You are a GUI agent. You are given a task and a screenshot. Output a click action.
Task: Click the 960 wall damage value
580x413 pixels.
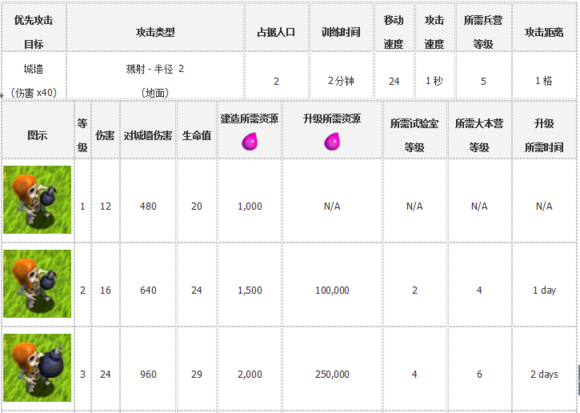[148, 374]
